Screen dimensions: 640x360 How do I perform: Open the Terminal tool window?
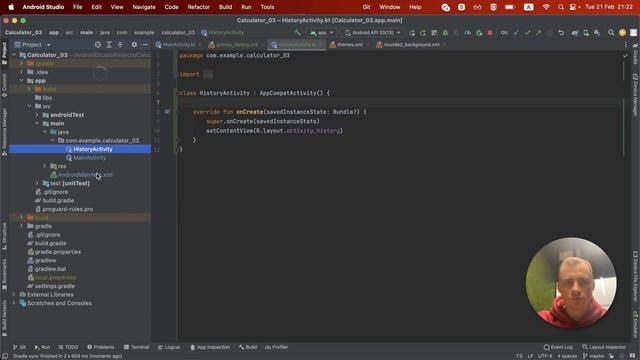(x=136, y=347)
